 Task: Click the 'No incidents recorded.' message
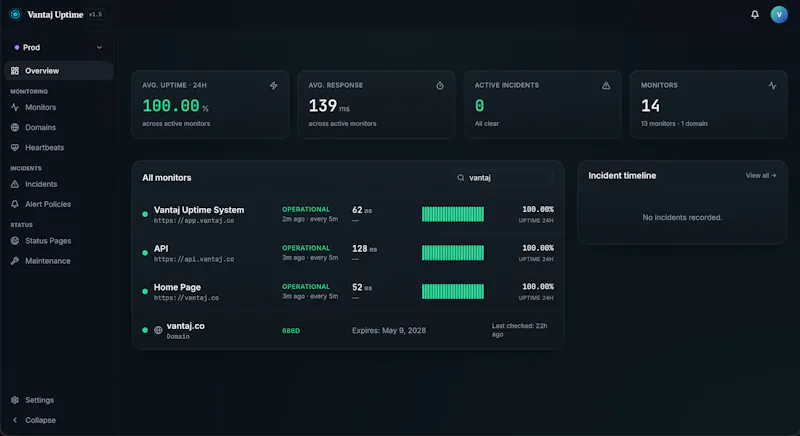coord(682,217)
